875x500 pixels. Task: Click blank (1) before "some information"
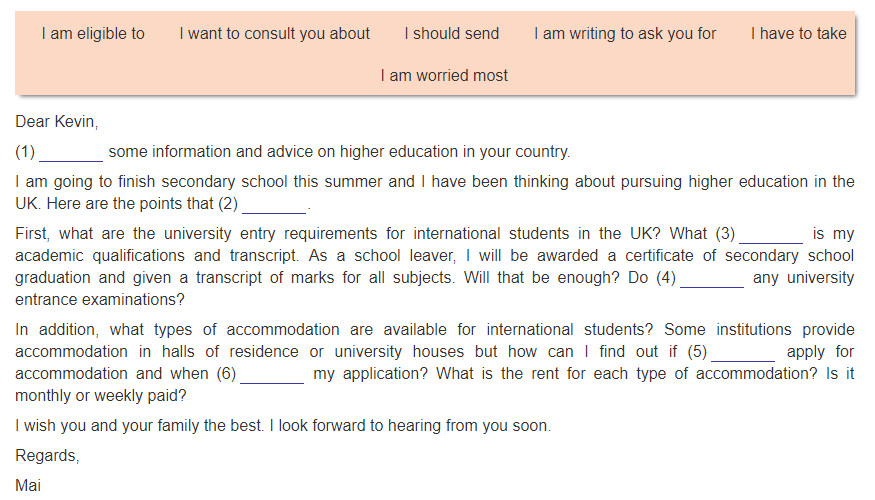pyautogui.click(x=71, y=153)
